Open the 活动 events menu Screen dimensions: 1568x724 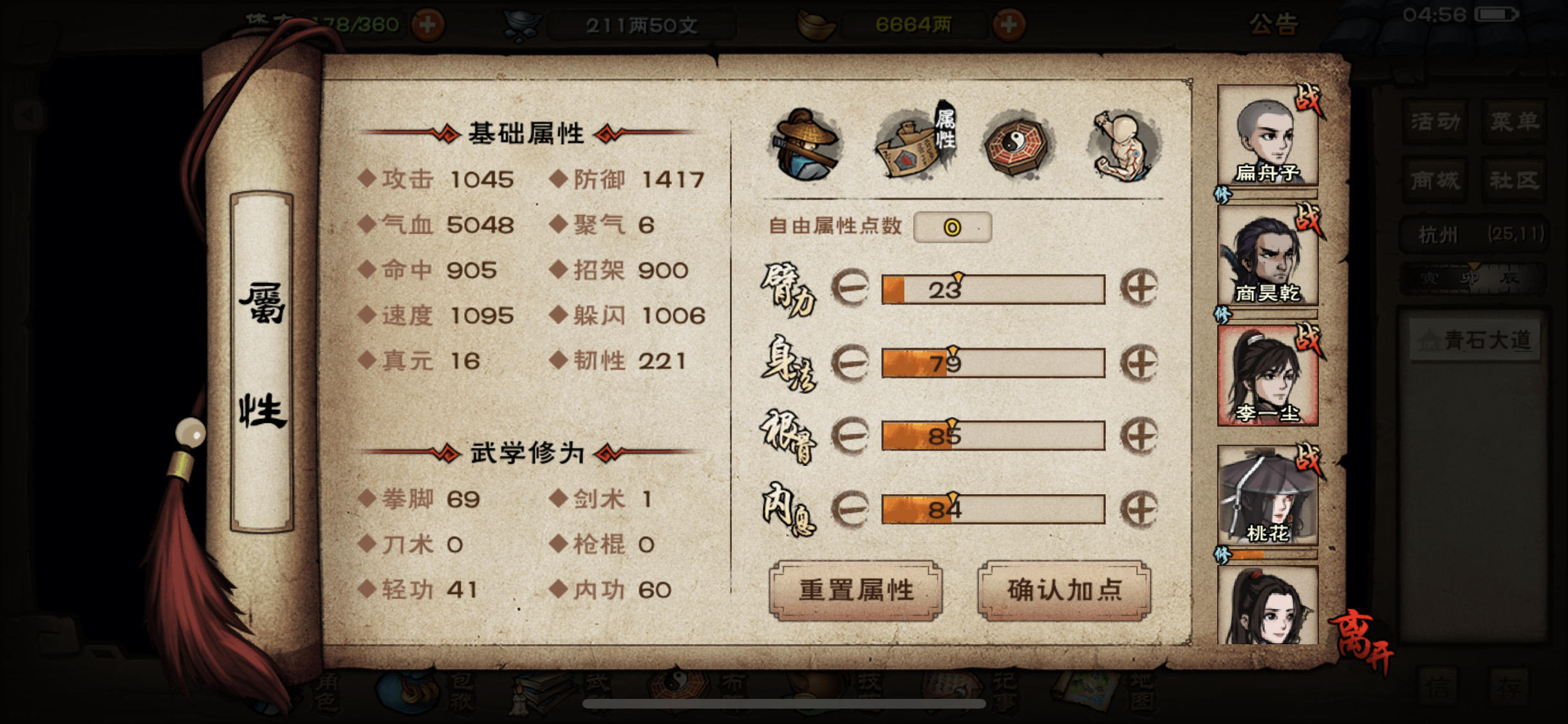click(x=1435, y=121)
